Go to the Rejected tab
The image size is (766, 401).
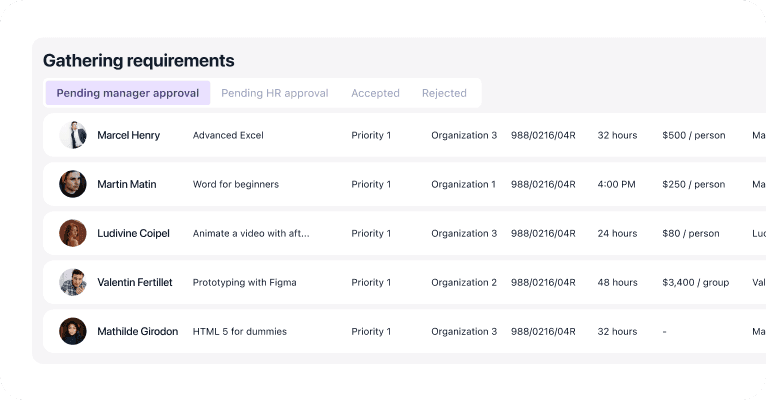(x=444, y=93)
